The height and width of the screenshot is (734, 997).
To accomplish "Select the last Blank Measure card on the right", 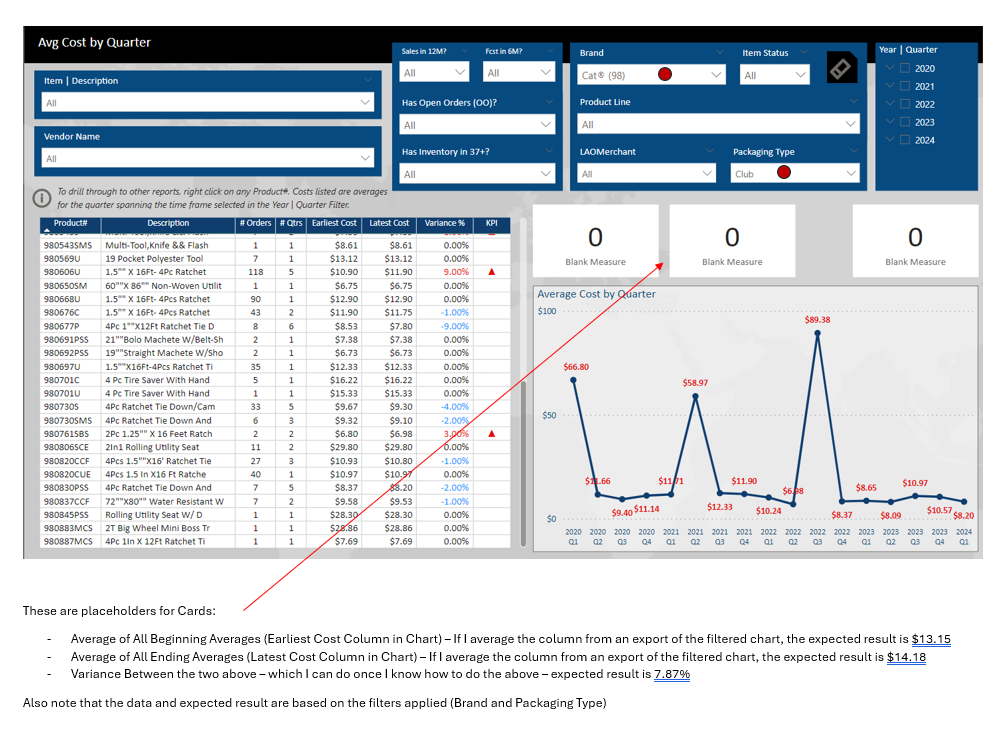I will click(915, 241).
